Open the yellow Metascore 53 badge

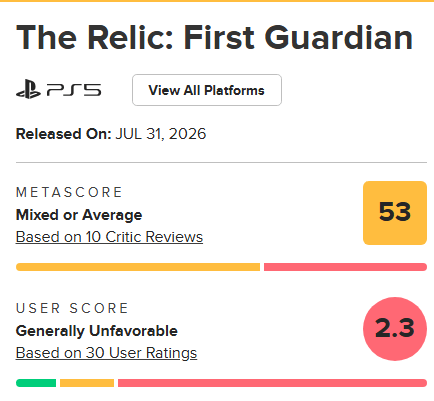tap(395, 213)
